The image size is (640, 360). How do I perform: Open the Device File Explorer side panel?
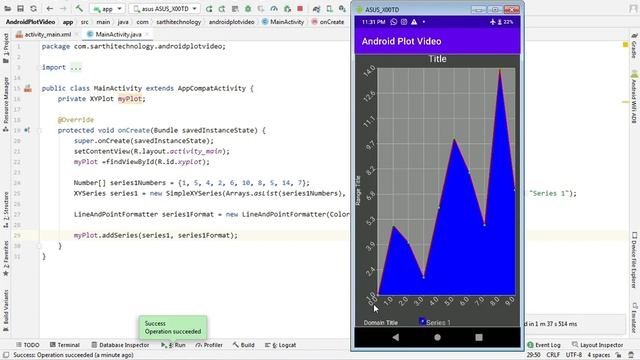pyautogui.click(x=634, y=260)
